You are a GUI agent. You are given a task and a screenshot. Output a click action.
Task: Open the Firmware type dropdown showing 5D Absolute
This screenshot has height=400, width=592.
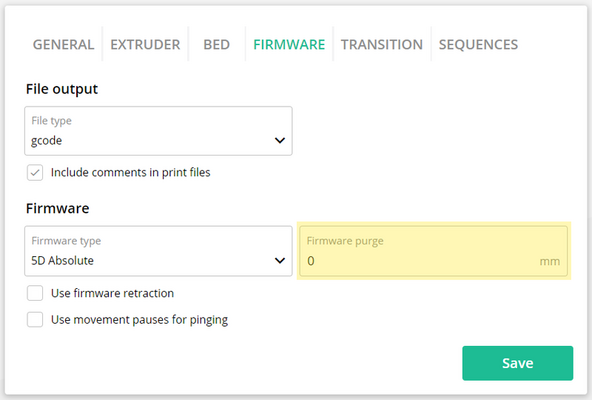(158, 251)
